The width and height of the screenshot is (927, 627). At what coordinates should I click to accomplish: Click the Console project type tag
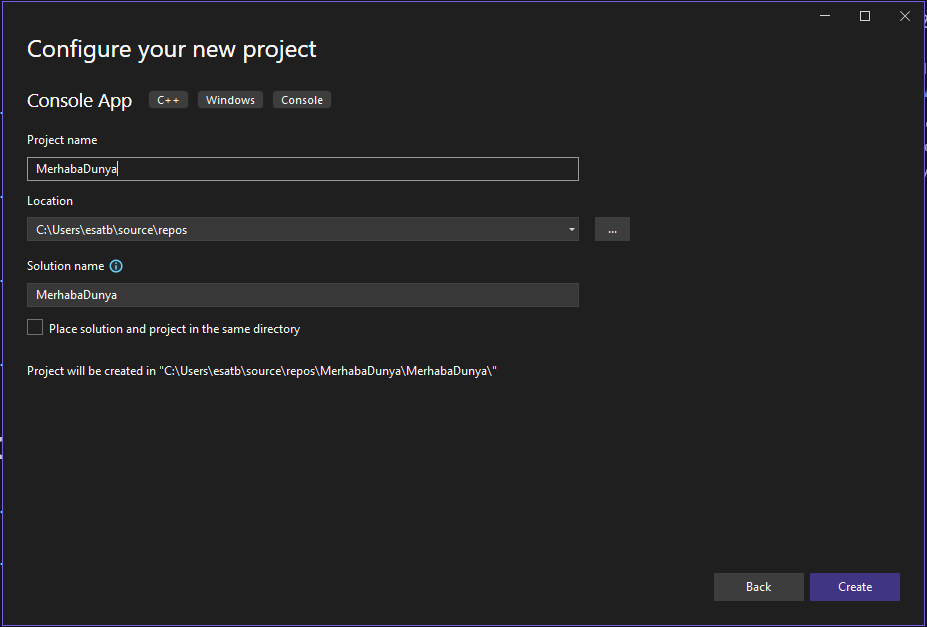pyautogui.click(x=302, y=100)
